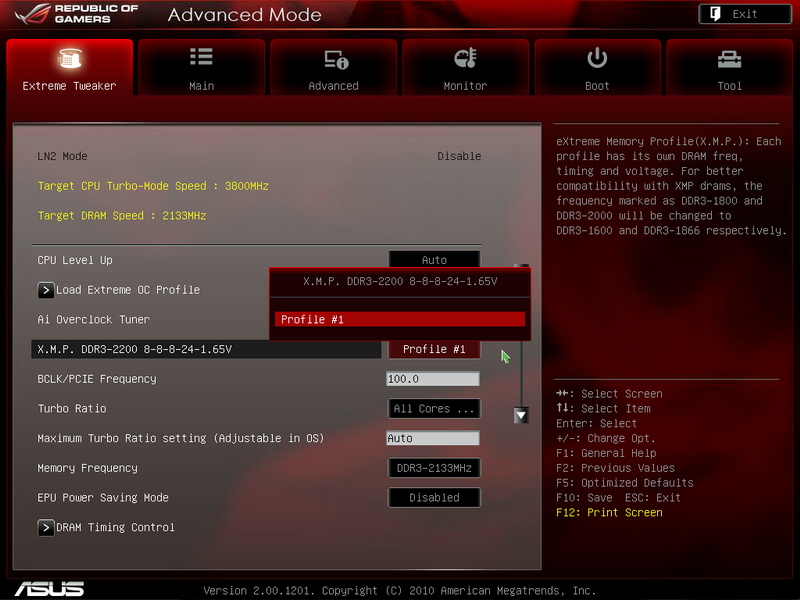Select the LN2 Mode row label

tap(62, 156)
